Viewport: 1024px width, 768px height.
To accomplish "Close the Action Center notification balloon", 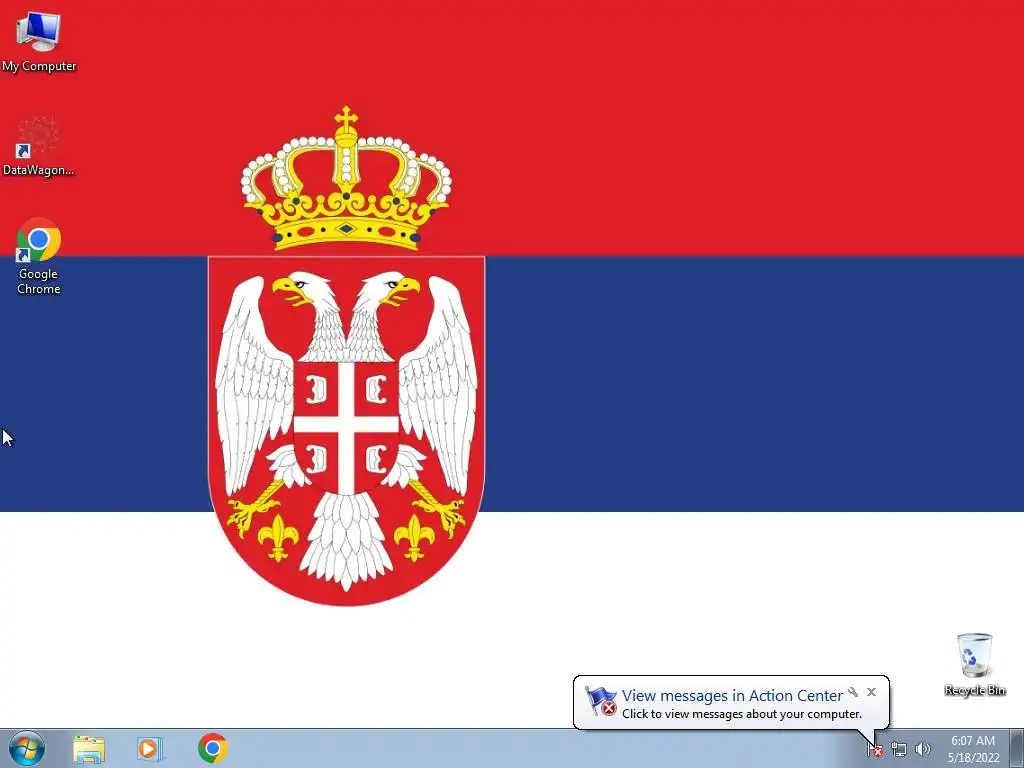I will pos(871,692).
